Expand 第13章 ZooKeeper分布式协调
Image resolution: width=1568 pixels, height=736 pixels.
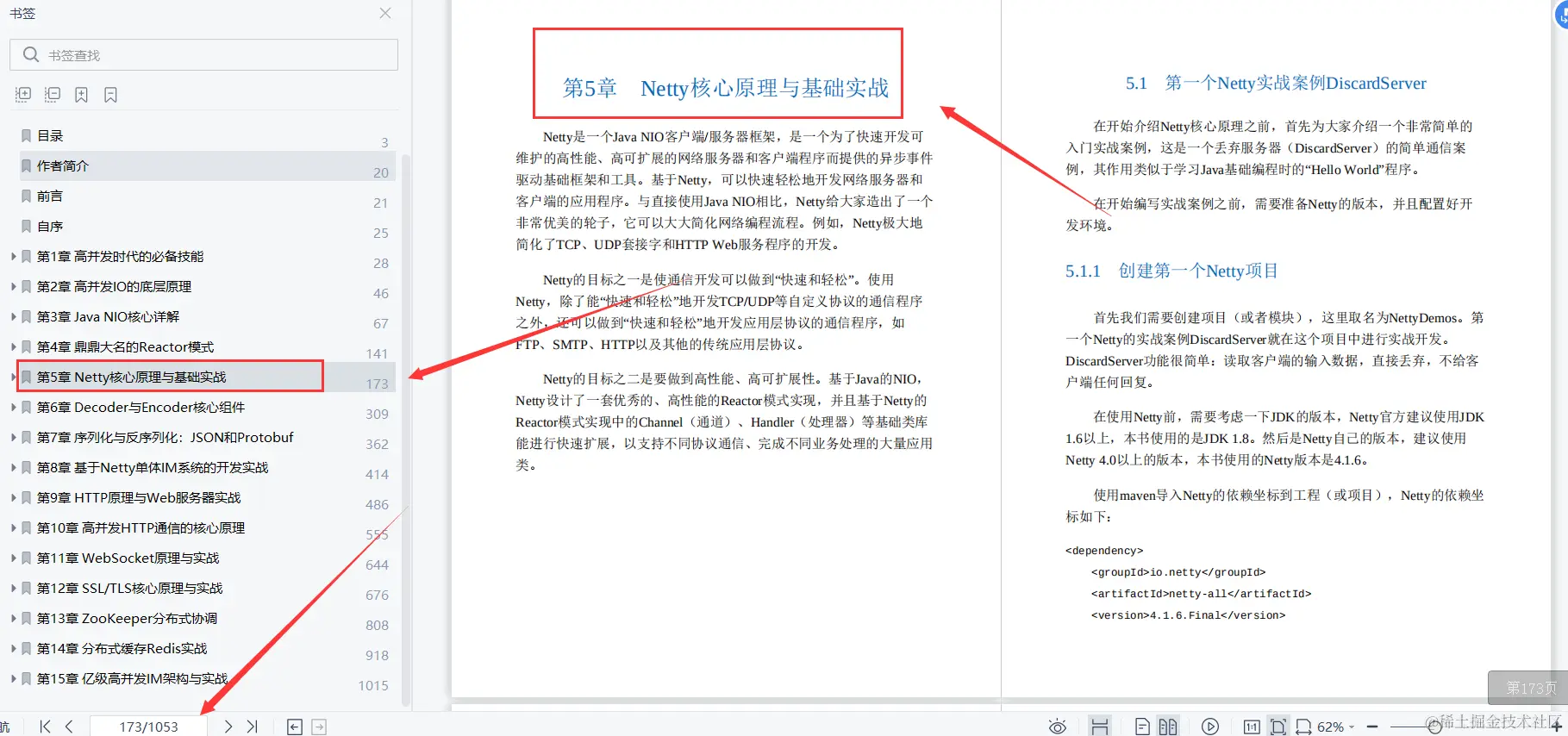13,618
